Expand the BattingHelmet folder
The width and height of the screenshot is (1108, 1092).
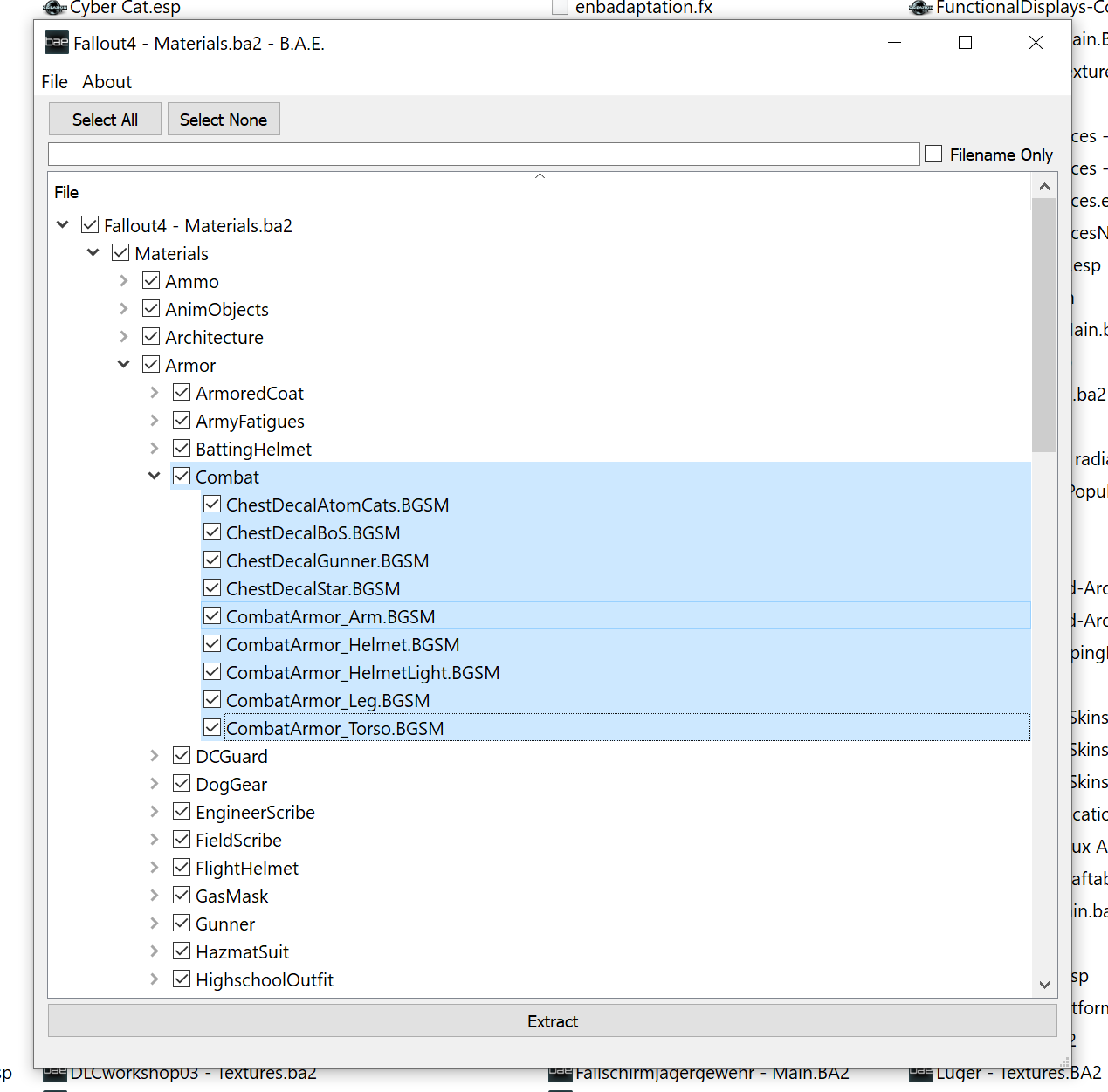coord(155,449)
